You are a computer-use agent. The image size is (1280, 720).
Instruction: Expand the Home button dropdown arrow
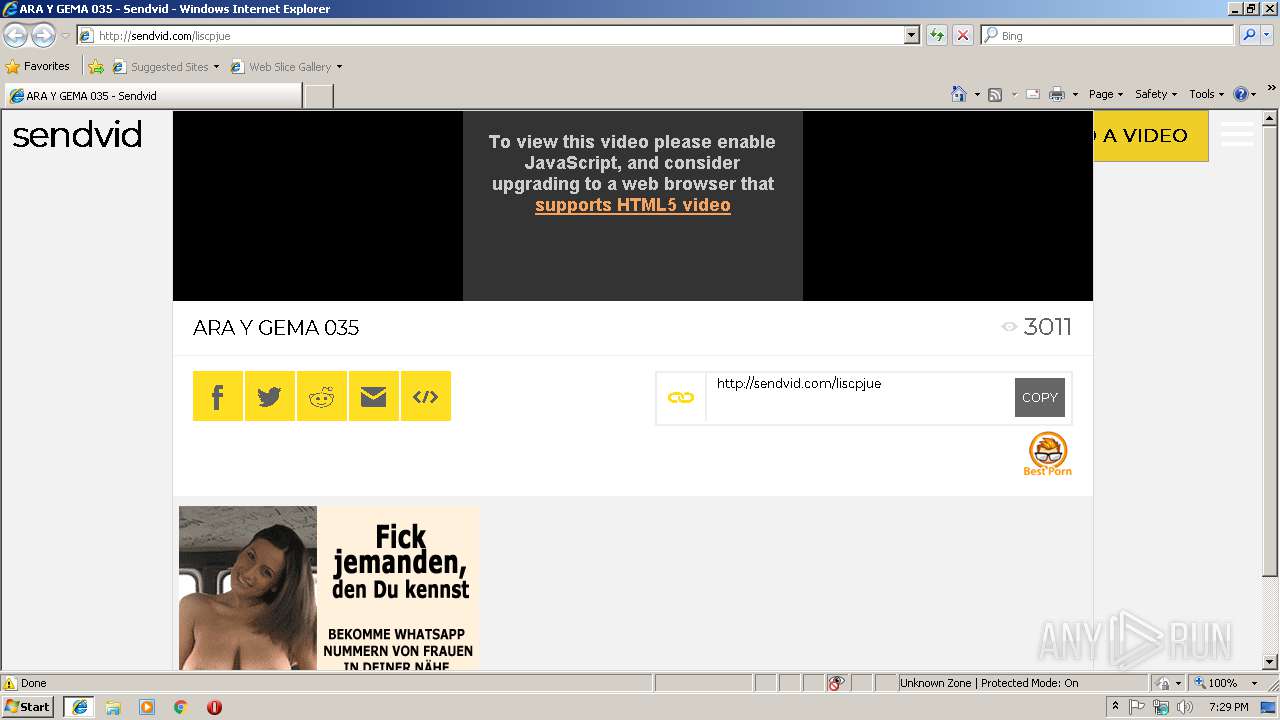tap(977, 94)
